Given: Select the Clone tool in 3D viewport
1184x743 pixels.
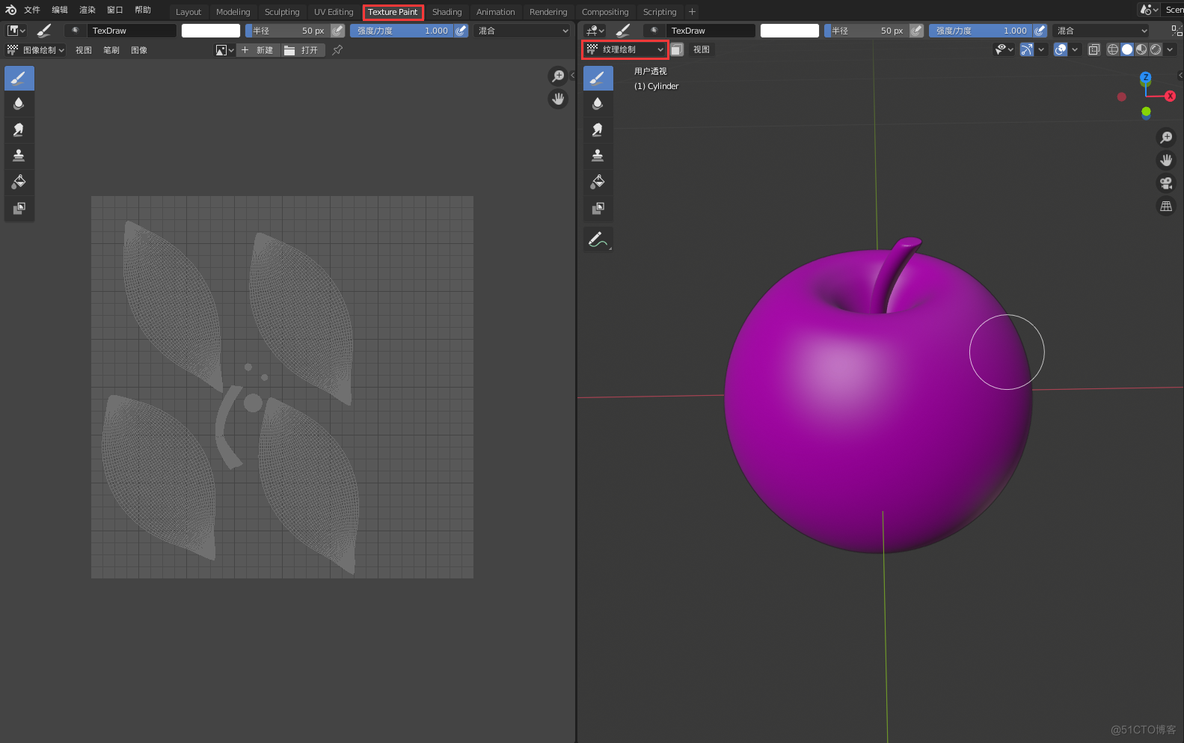Looking at the screenshot, I should pyautogui.click(x=597, y=156).
